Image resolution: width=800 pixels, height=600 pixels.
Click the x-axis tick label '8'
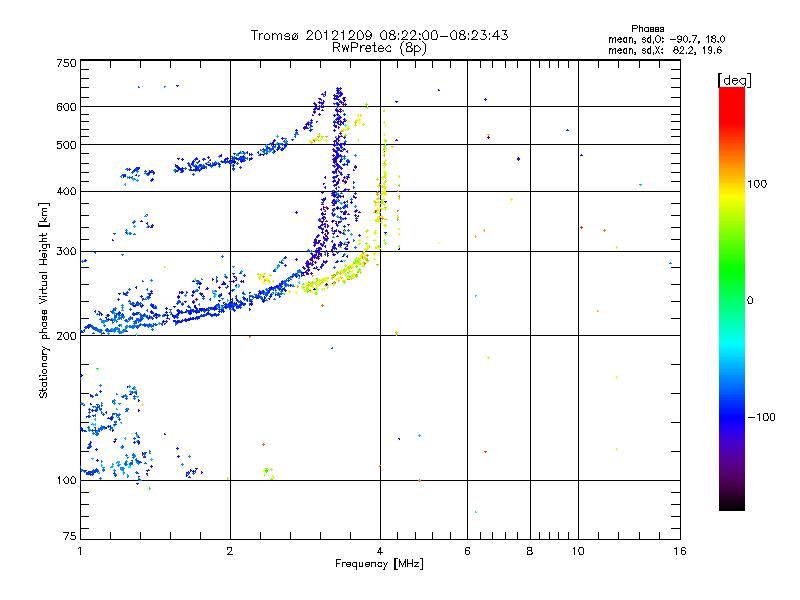pyautogui.click(x=530, y=551)
